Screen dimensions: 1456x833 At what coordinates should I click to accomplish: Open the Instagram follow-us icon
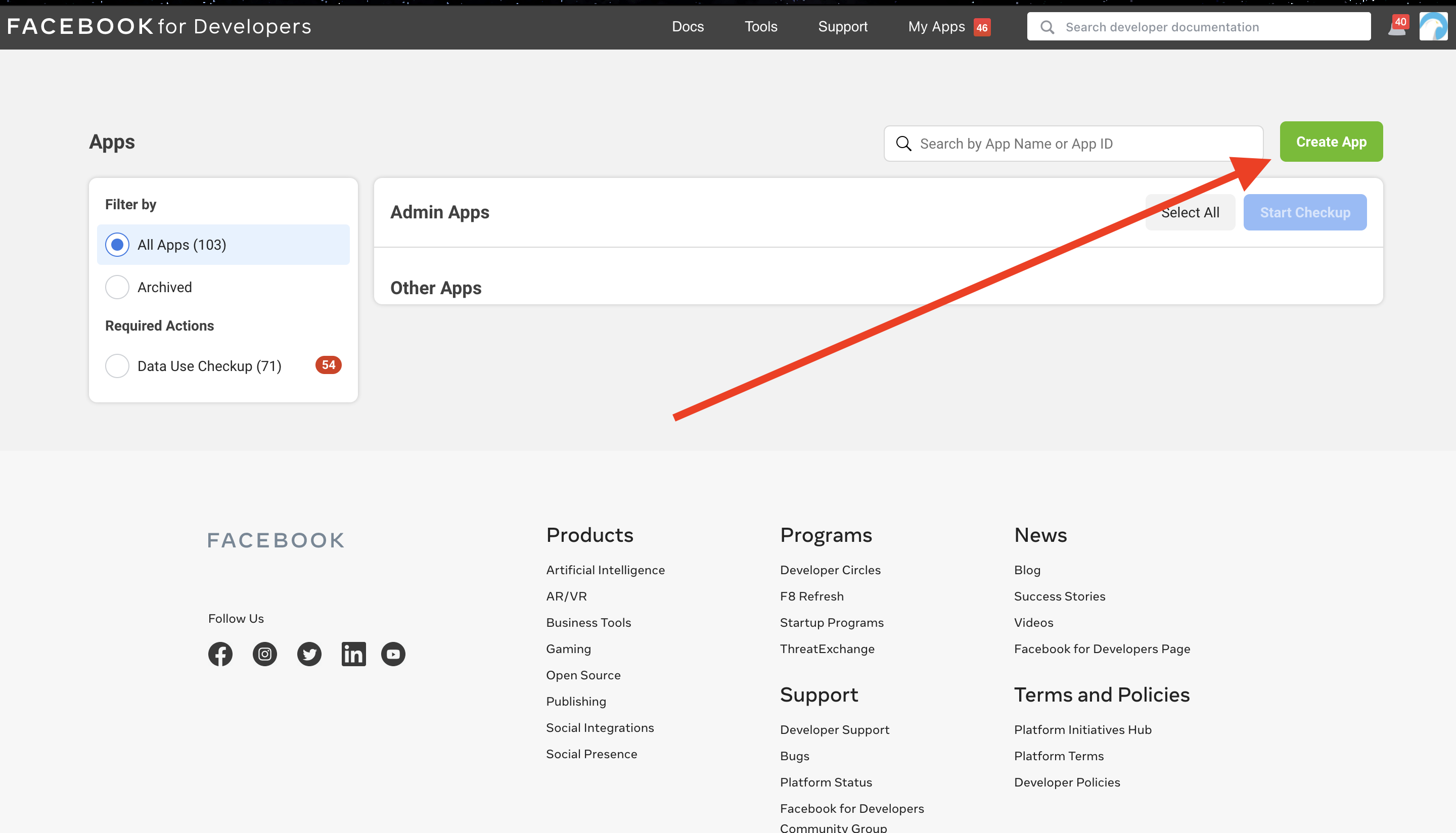pos(264,654)
